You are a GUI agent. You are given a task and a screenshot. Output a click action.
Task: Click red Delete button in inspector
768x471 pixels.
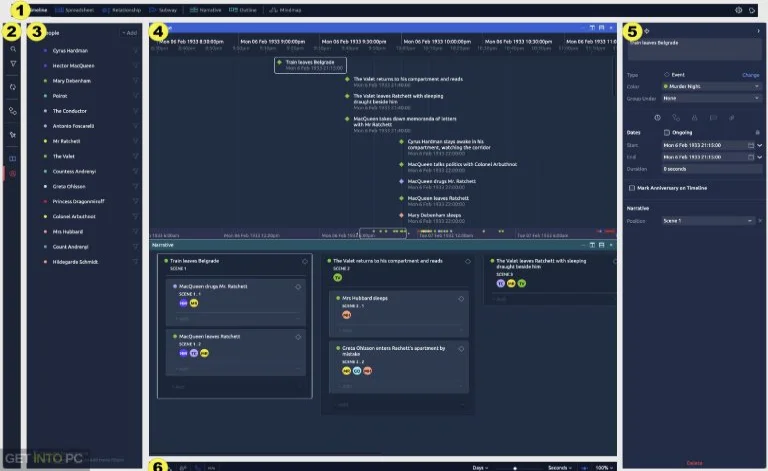tap(694, 463)
